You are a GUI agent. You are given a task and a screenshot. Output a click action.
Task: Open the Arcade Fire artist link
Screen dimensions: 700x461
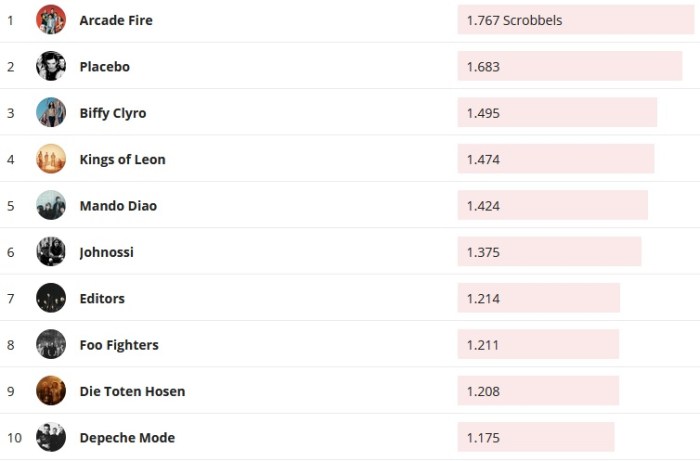pos(116,20)
